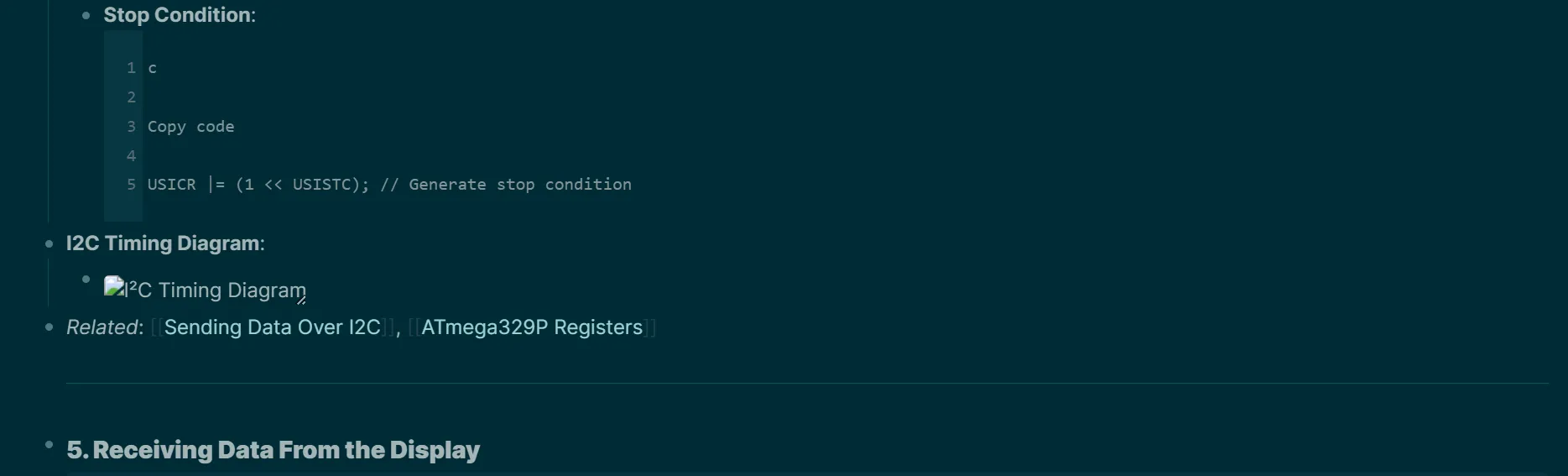Screen dimensions: 1568x476
Task: Click the image resize handle beside Timing Diagram
Action: pos(301,300)
